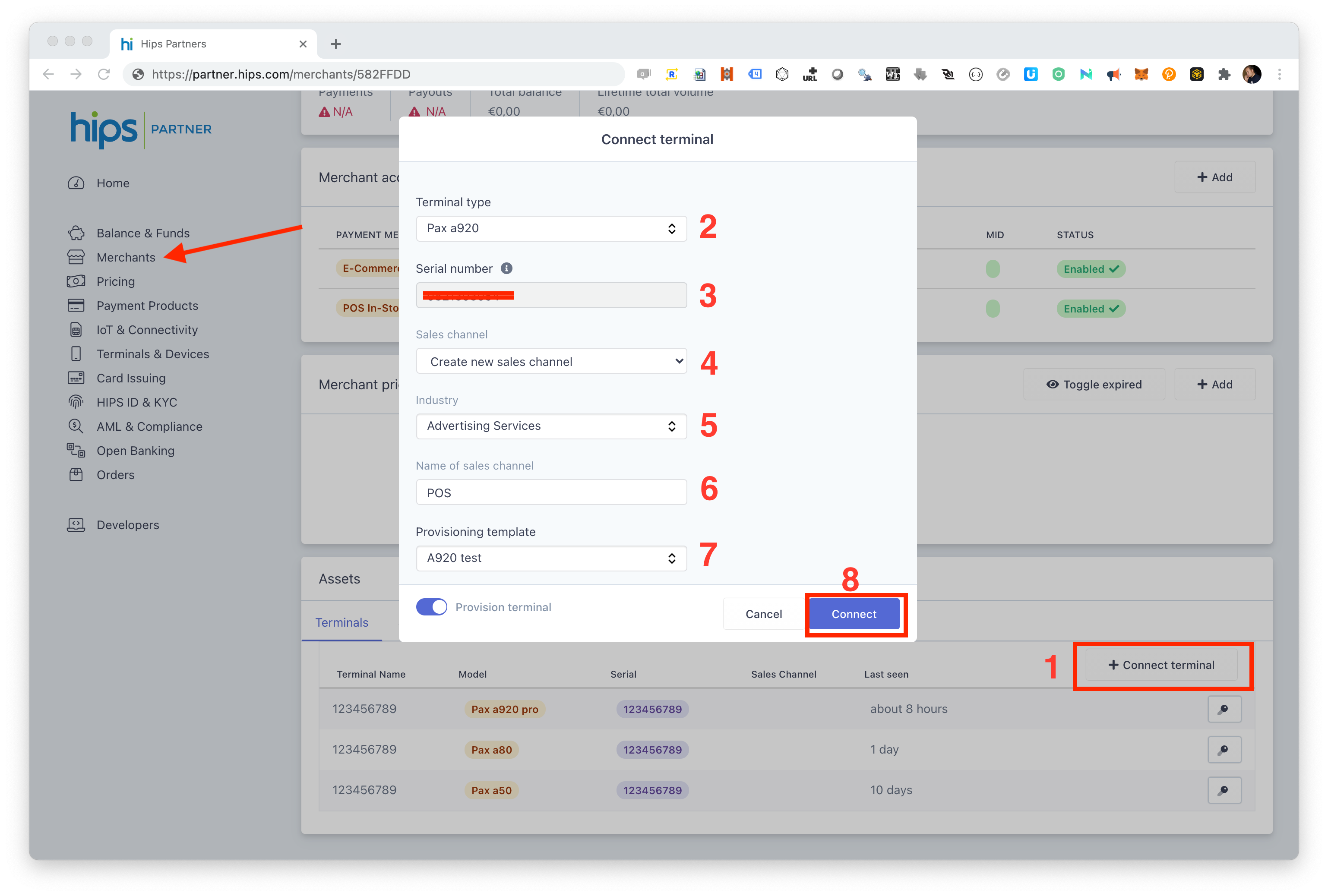Click the browser reload page icon

[104, 74]
